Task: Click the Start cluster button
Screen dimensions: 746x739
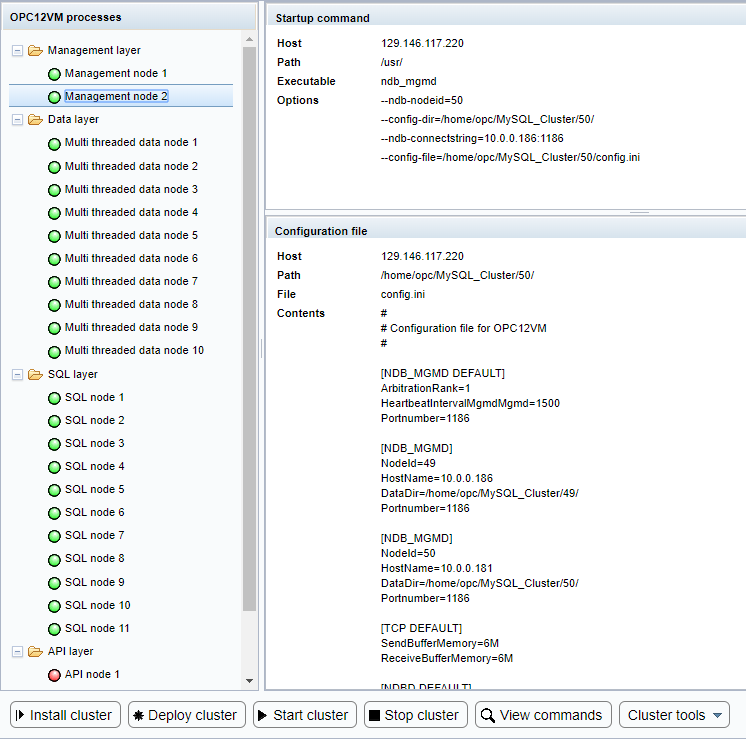Action: coord(305,715)
